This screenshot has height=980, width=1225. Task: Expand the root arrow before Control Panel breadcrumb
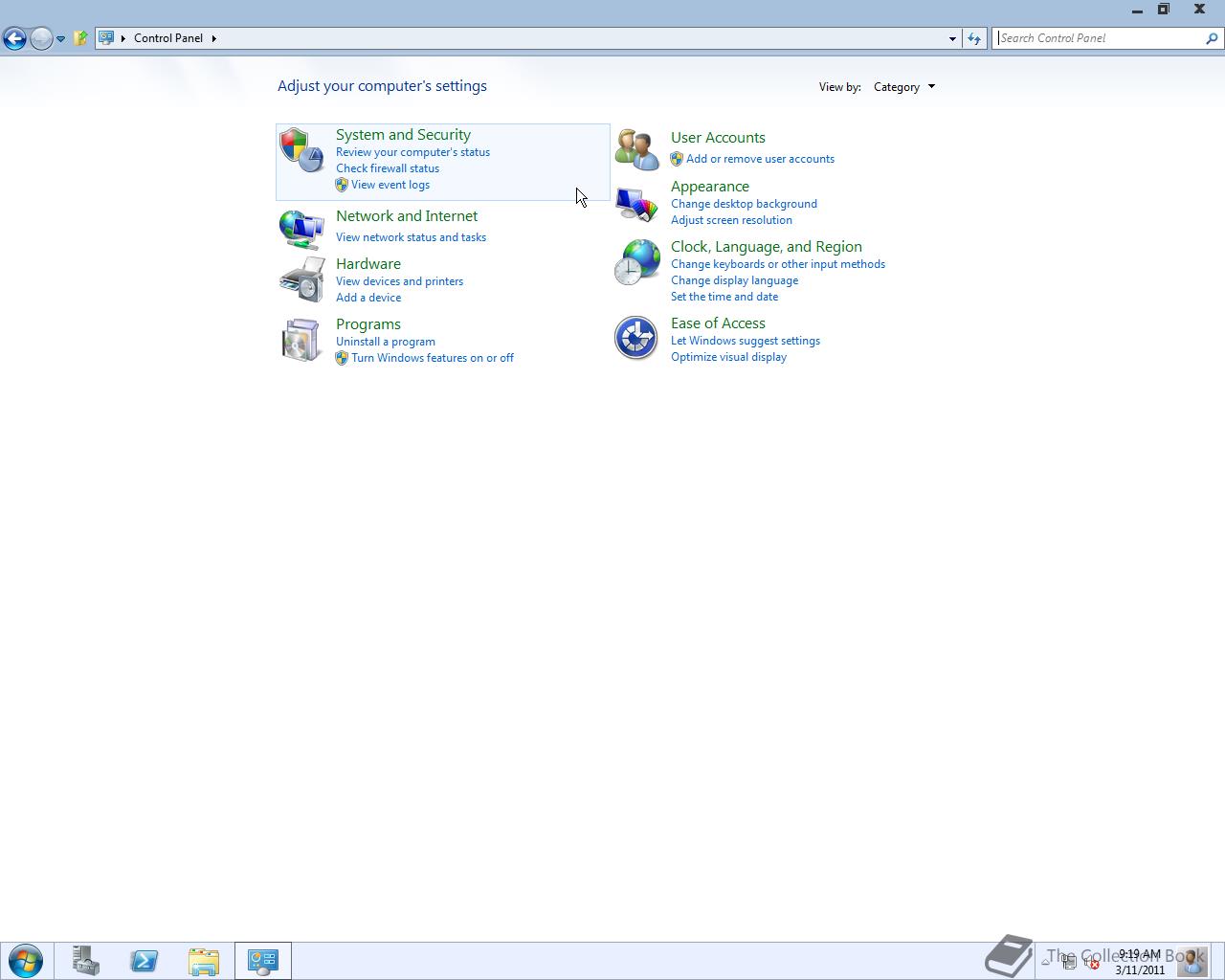123,38
